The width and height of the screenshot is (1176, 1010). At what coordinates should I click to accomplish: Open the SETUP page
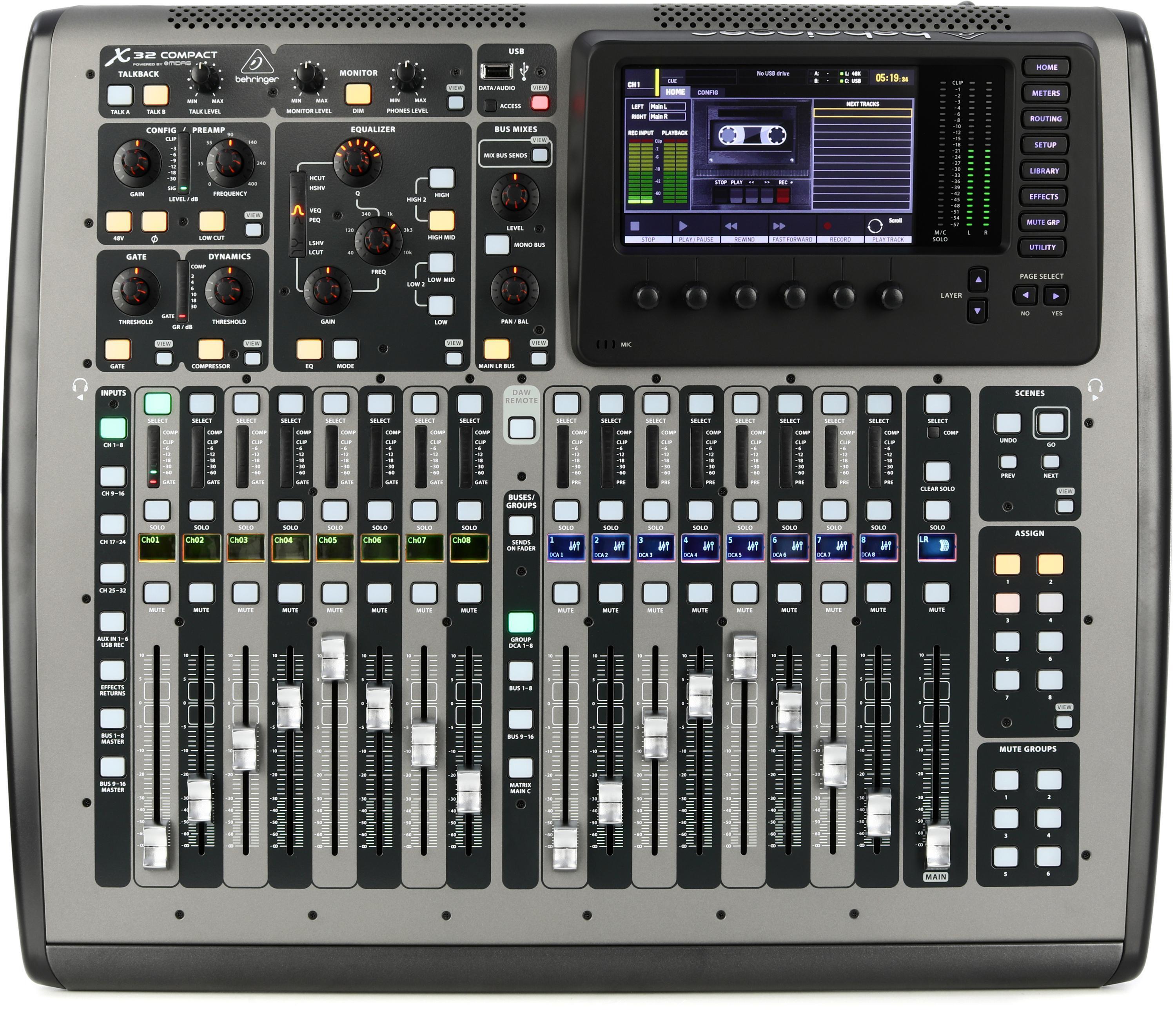pyautogui.click(x=1045, y=145)
